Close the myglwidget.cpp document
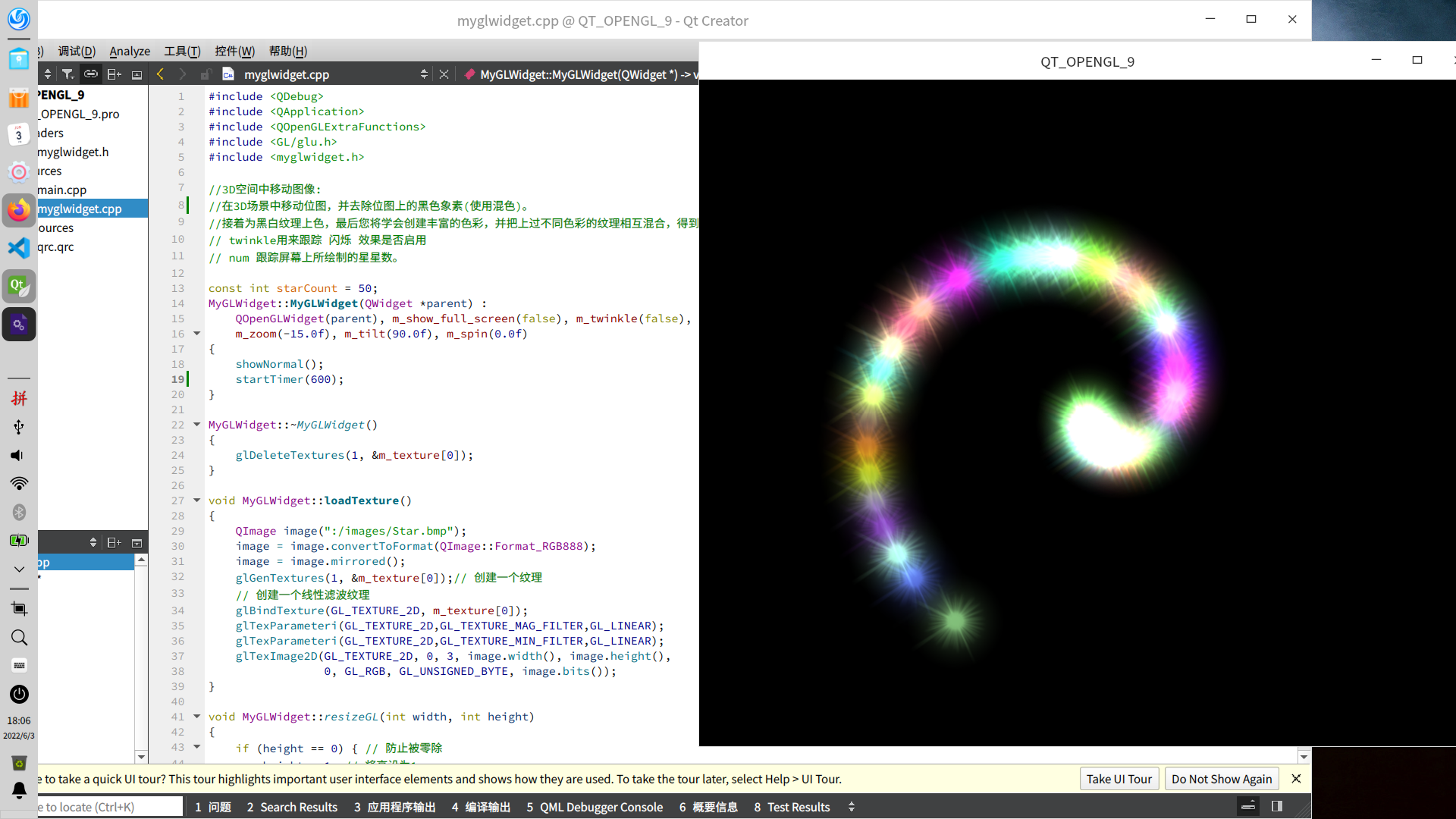This screenshot has height=819, width=1456. point(444,74)
